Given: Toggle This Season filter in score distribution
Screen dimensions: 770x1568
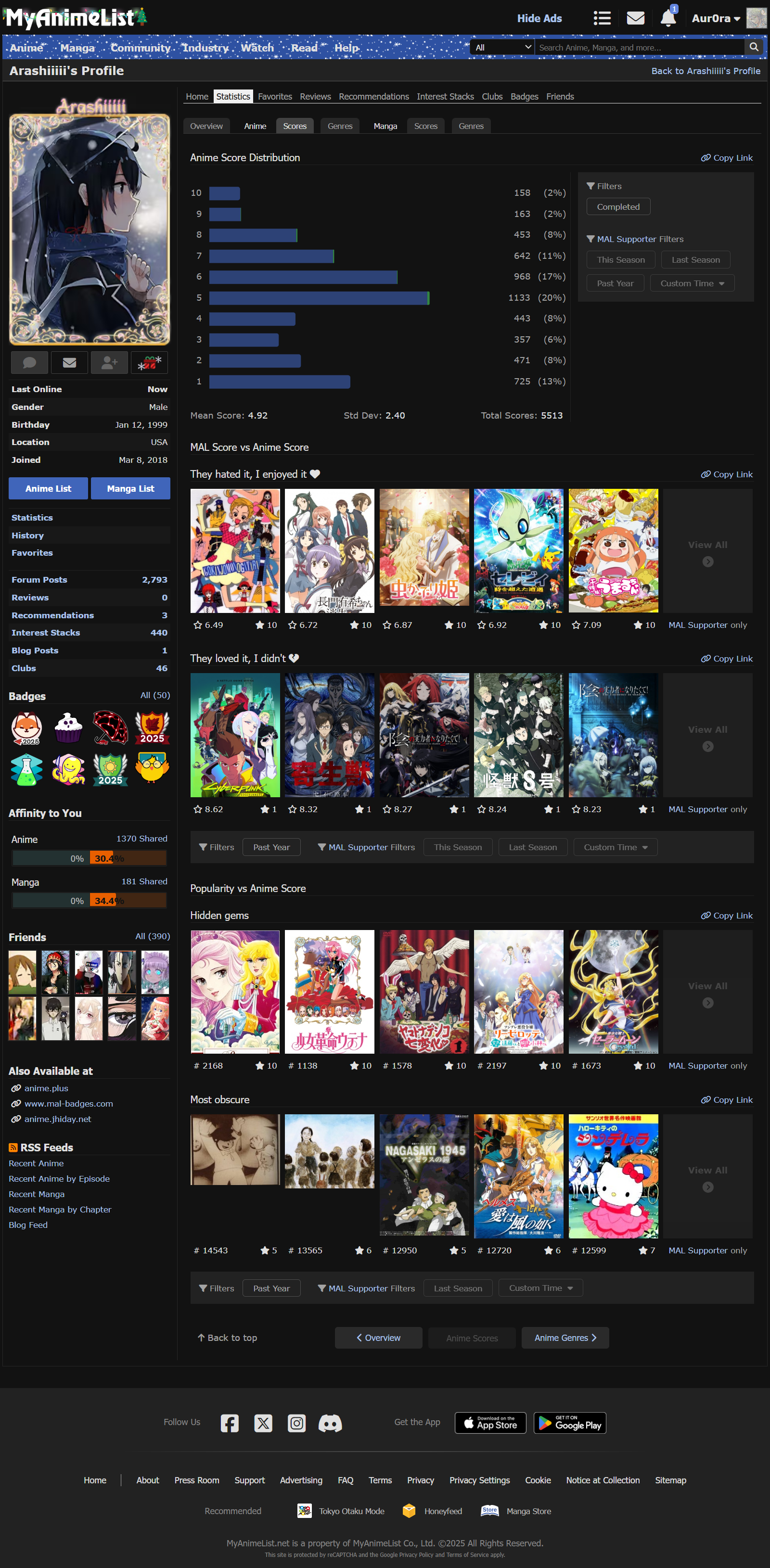Looking at the screenshot, I should 621,259.
